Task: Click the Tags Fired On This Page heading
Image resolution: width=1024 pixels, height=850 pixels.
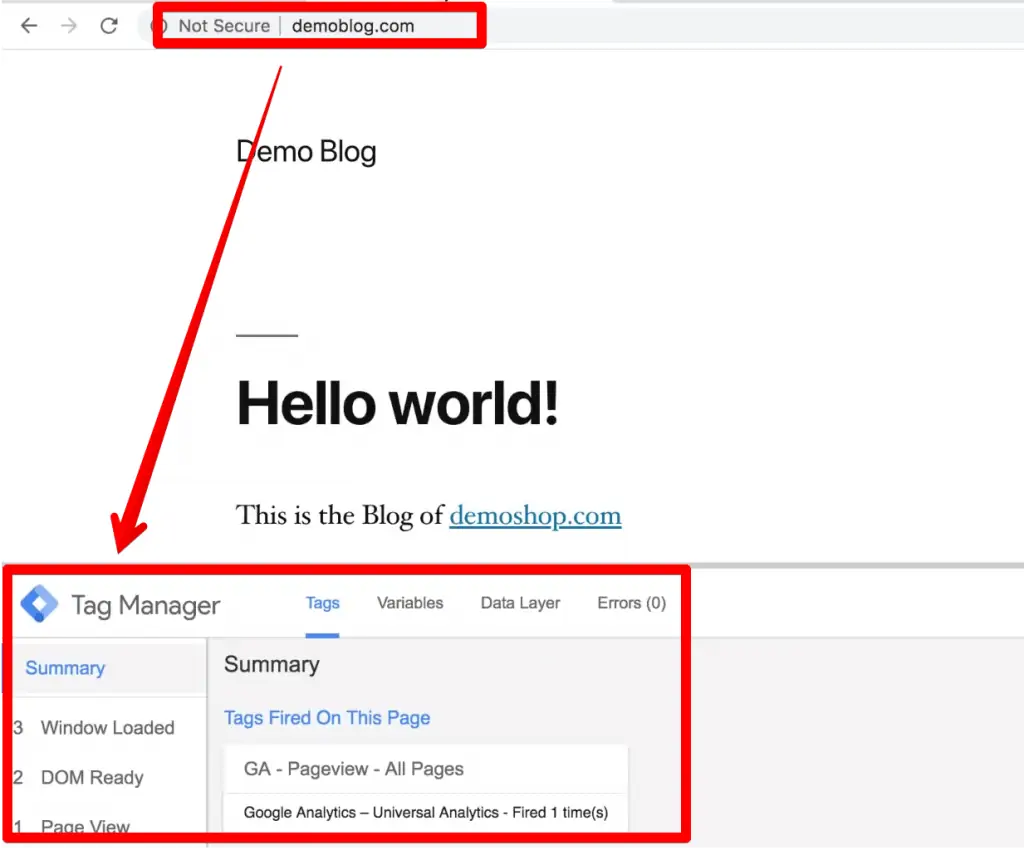Action: click(x=327, y=718)
